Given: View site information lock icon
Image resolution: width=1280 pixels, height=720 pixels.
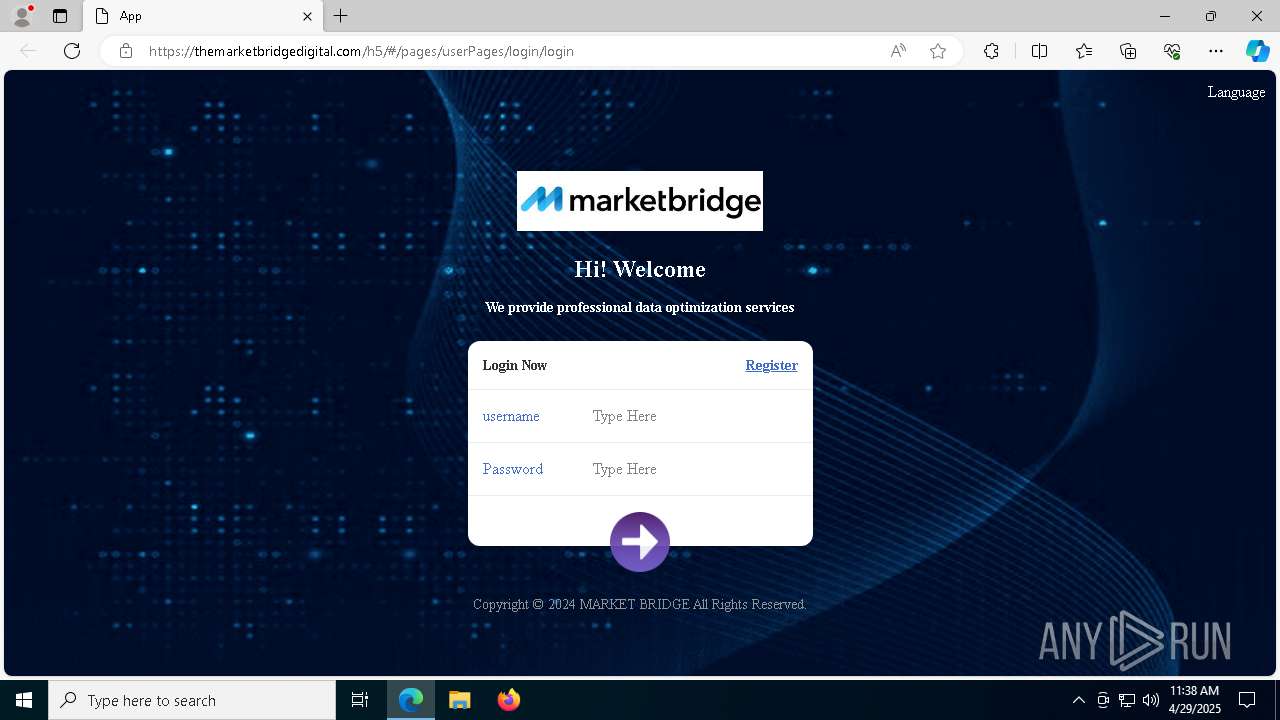Looking at the screenshot, I should click(126, 51).
